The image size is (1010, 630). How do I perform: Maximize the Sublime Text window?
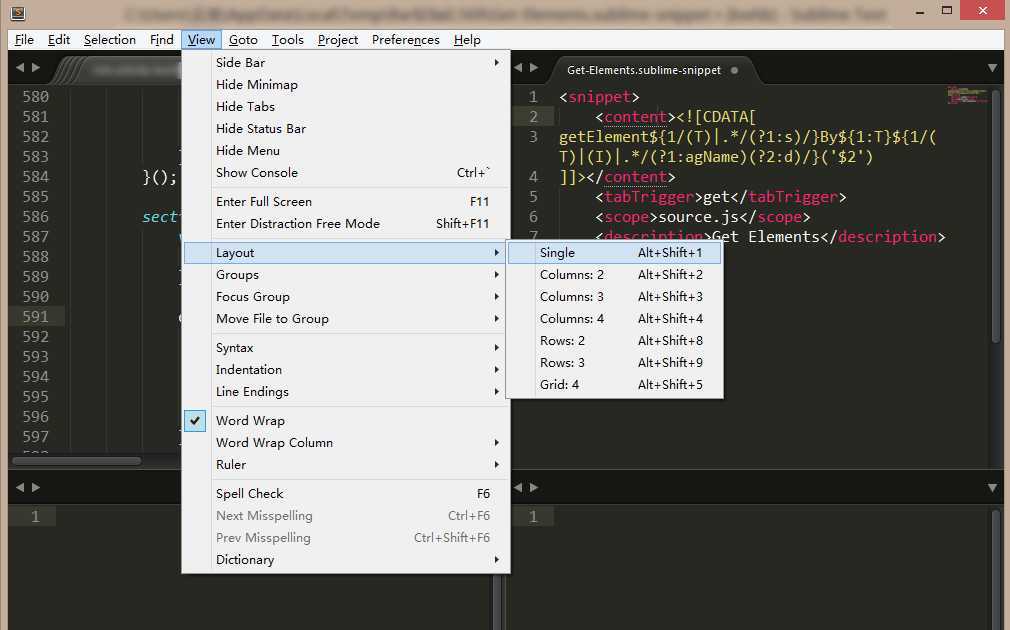[x=946, y=10]
